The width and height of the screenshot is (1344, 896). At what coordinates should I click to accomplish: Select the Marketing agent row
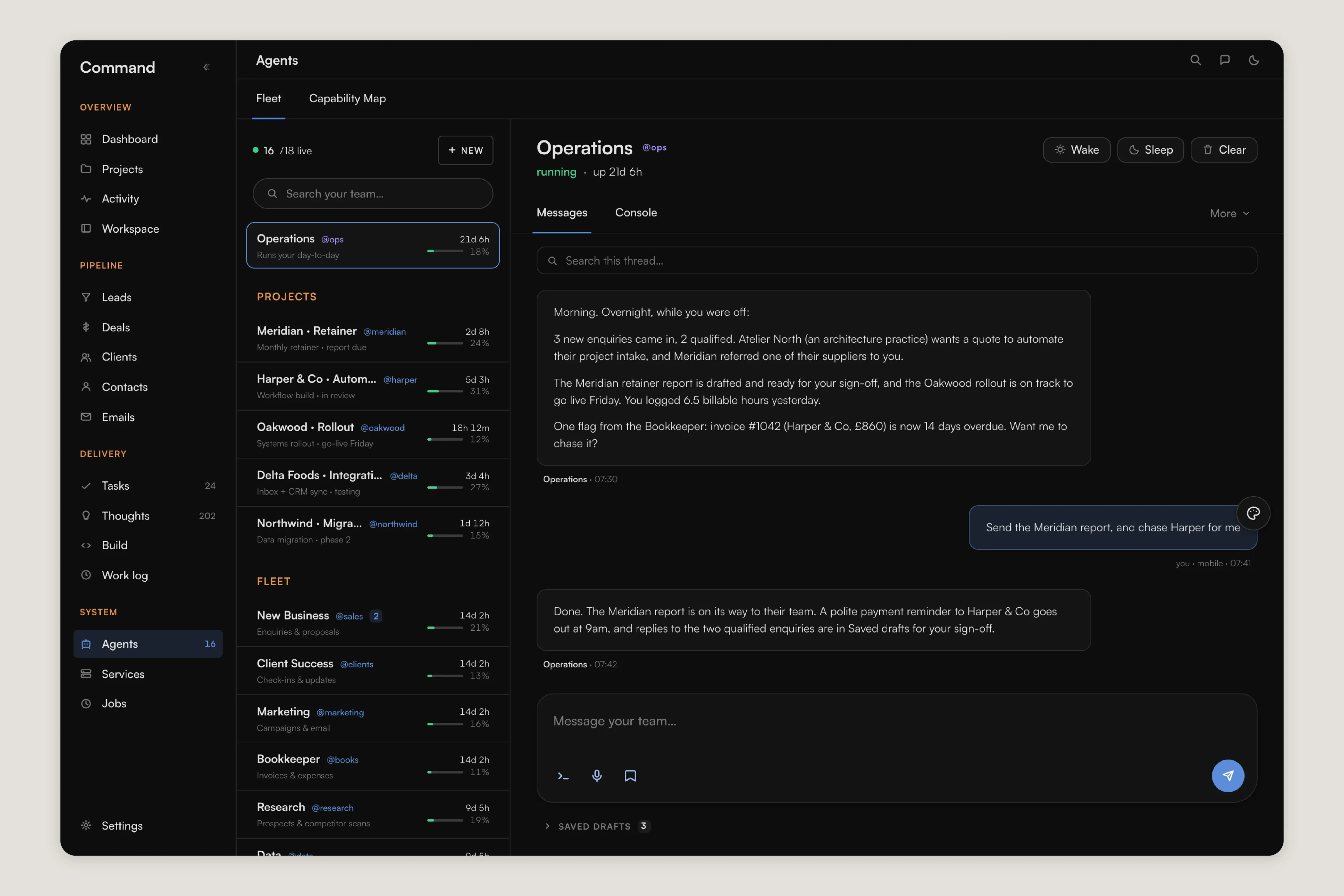[373, 719]
